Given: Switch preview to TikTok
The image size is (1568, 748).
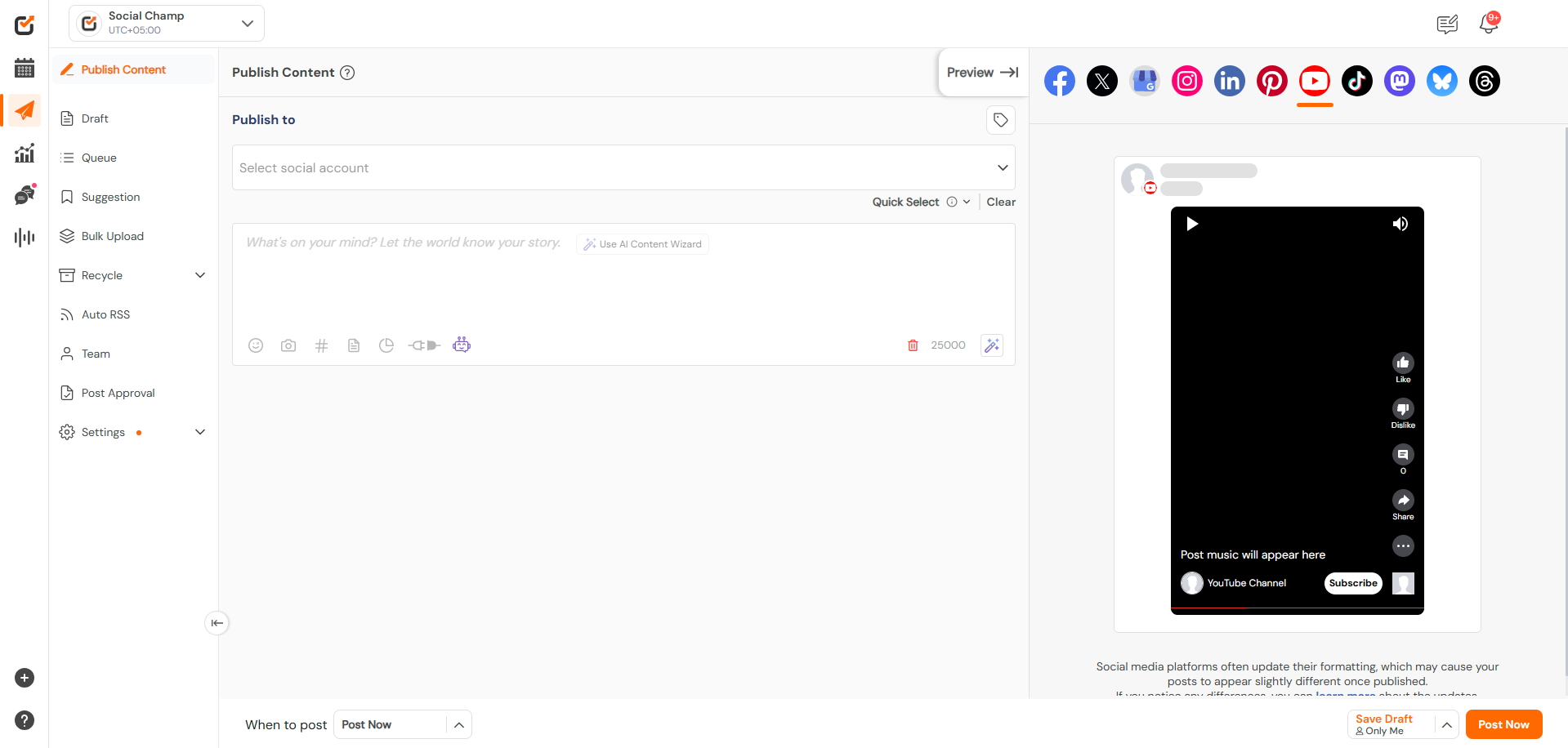Looking at the screenshot, I should 1357,81.
